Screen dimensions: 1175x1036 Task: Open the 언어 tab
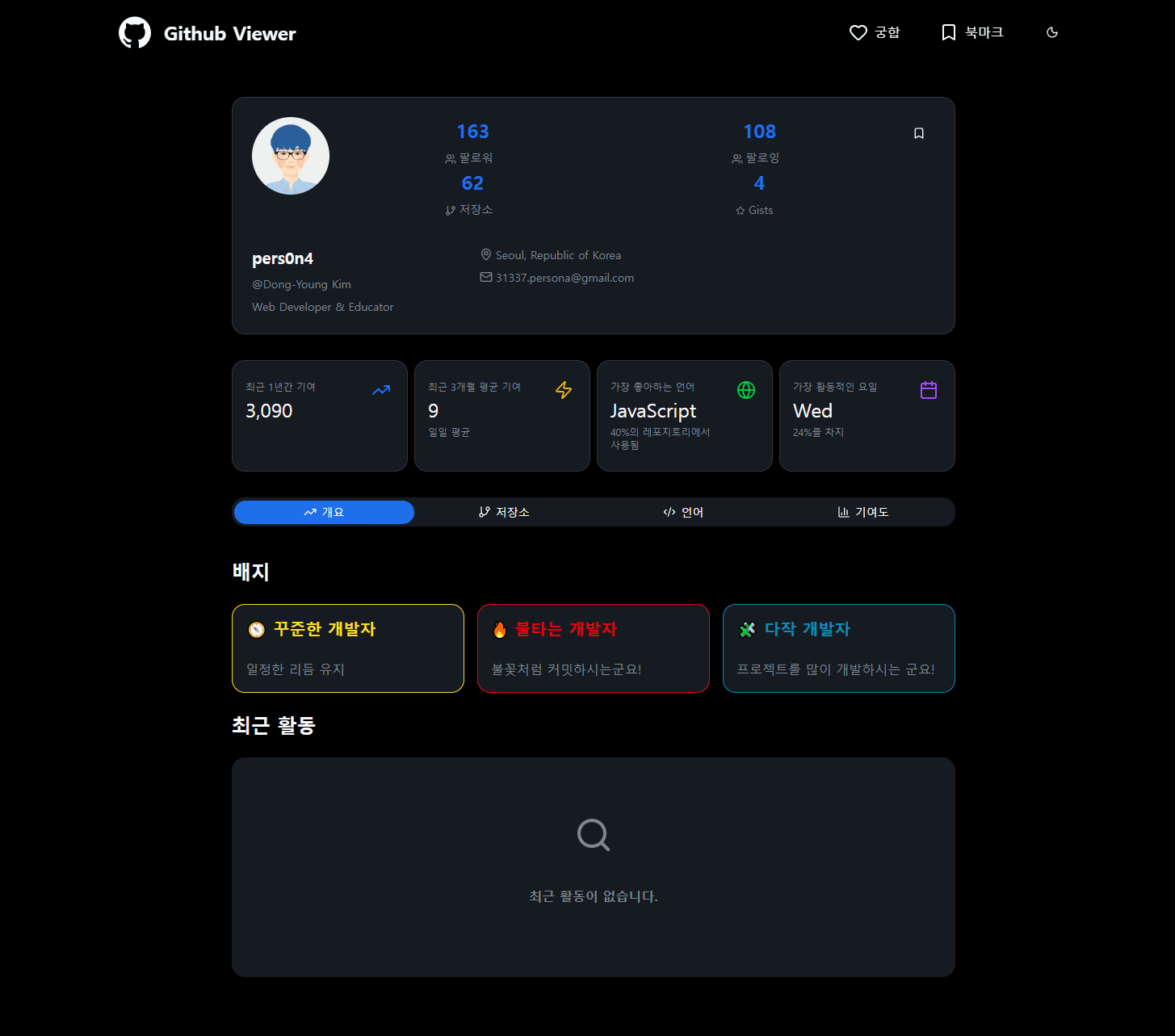click(683, 511)
